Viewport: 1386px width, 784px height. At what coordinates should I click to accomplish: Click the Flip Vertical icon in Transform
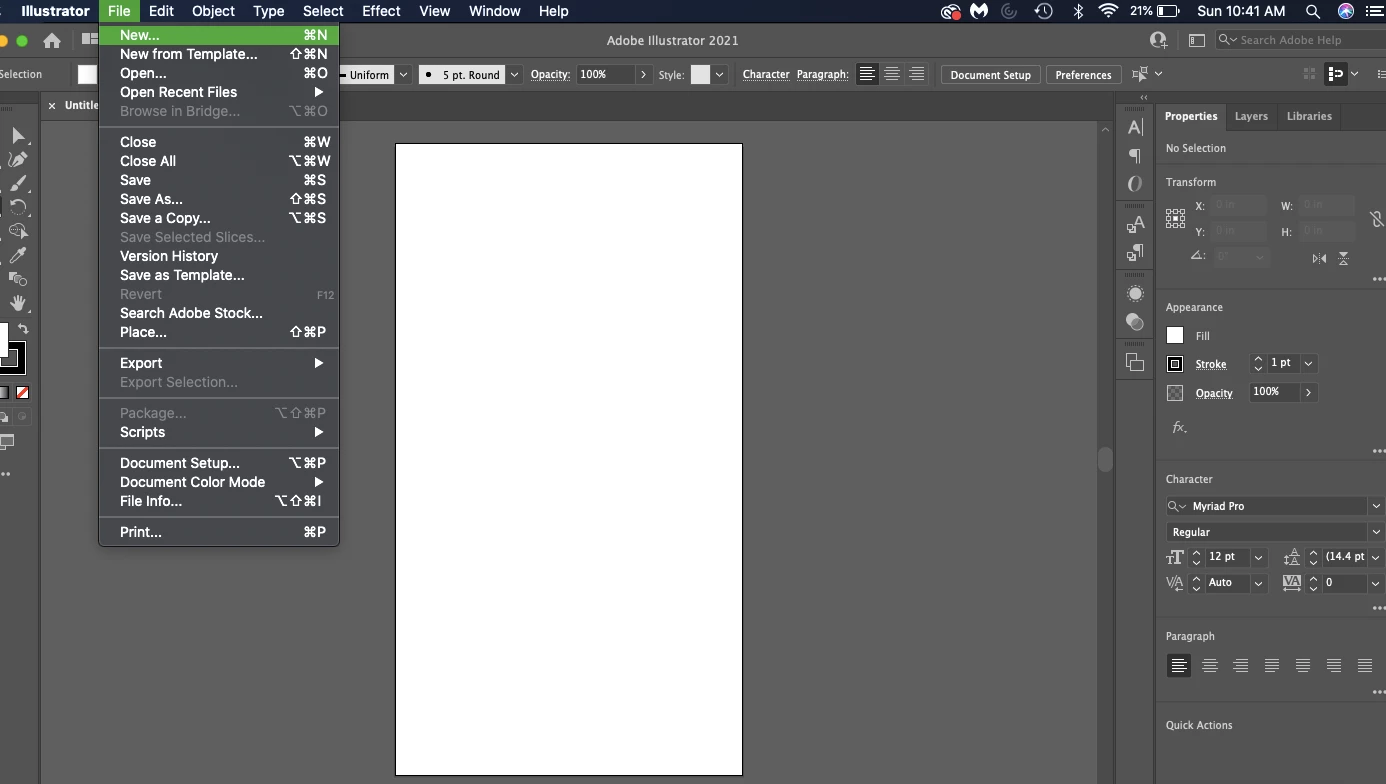click(x=1344, y=258)
